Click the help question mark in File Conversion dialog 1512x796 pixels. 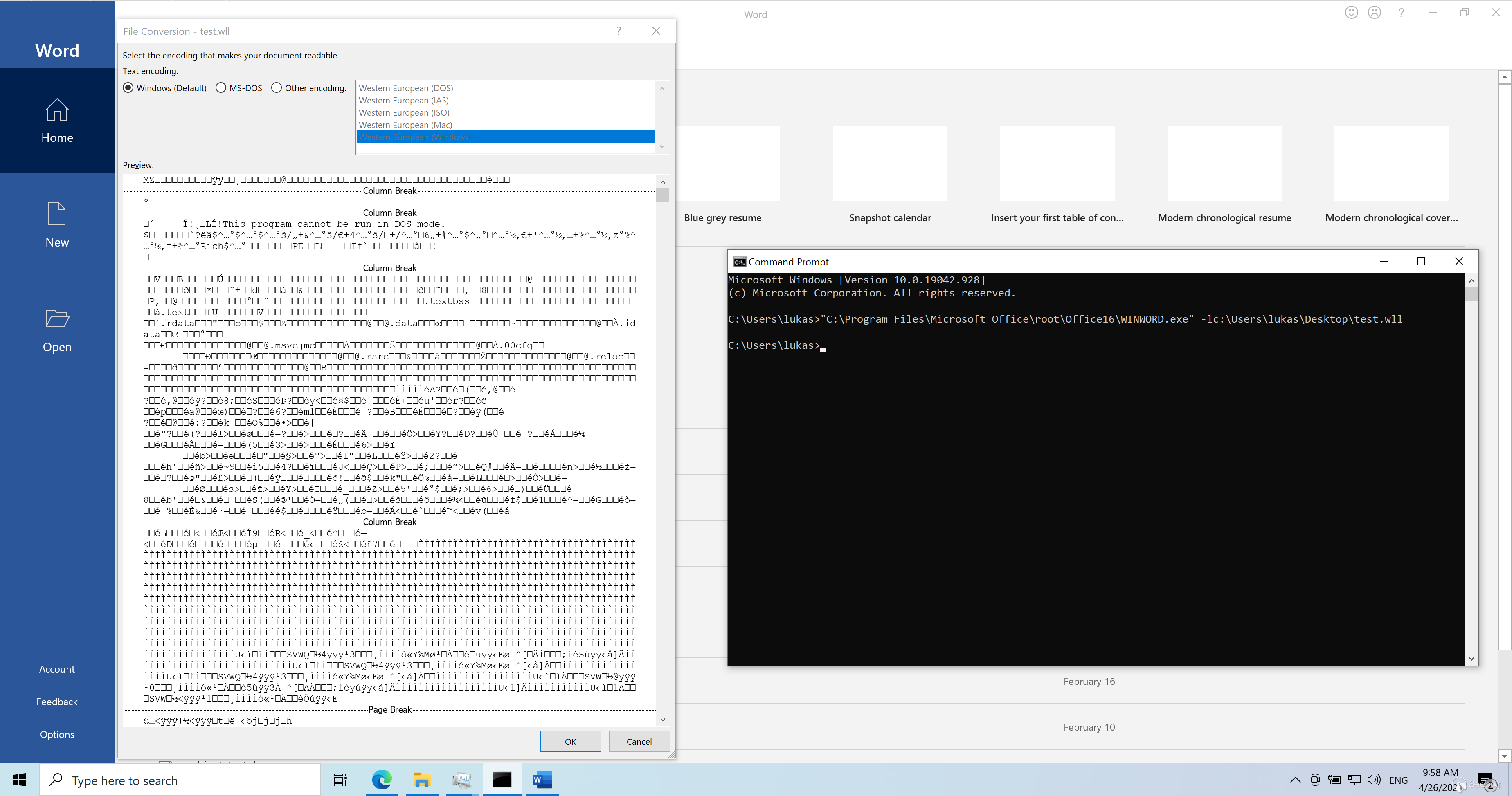pos(619,31)
